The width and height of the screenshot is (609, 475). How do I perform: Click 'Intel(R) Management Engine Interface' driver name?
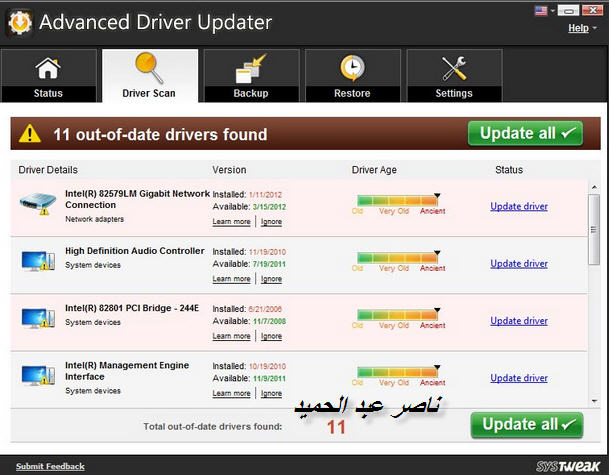[127, 371]
